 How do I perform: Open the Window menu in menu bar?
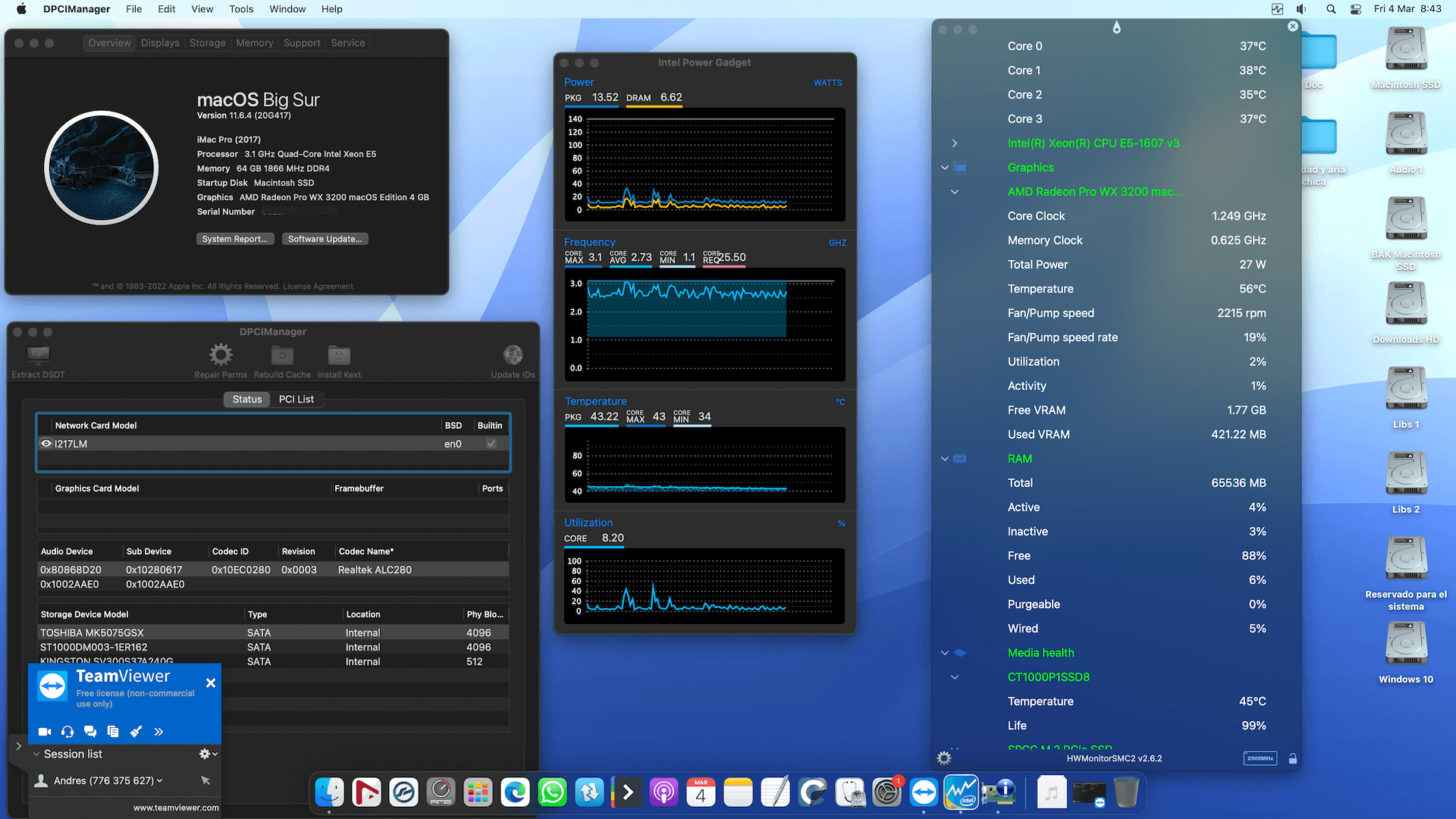tap(287, 9)
